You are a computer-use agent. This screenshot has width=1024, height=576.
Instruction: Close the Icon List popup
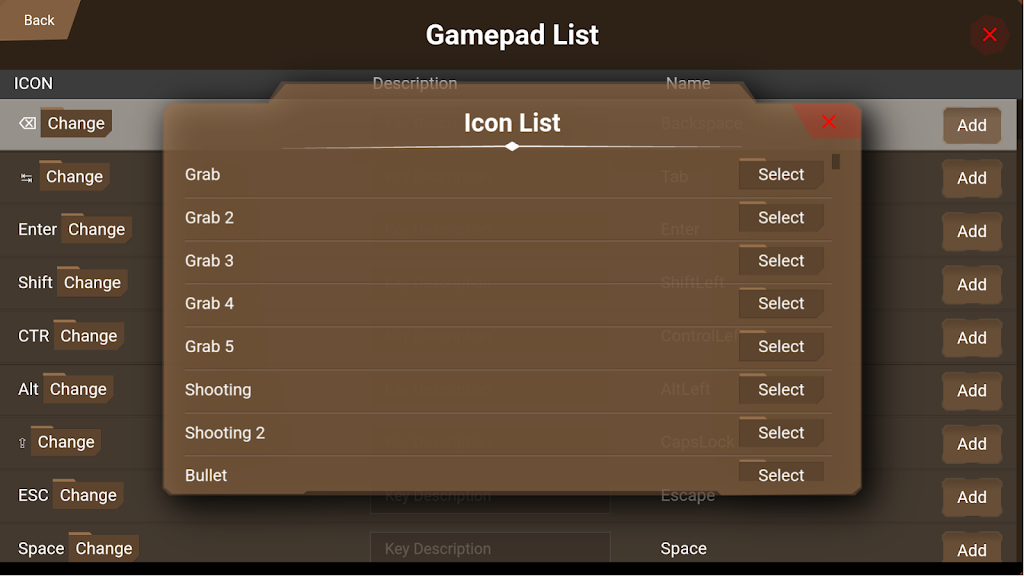(828, 123)
